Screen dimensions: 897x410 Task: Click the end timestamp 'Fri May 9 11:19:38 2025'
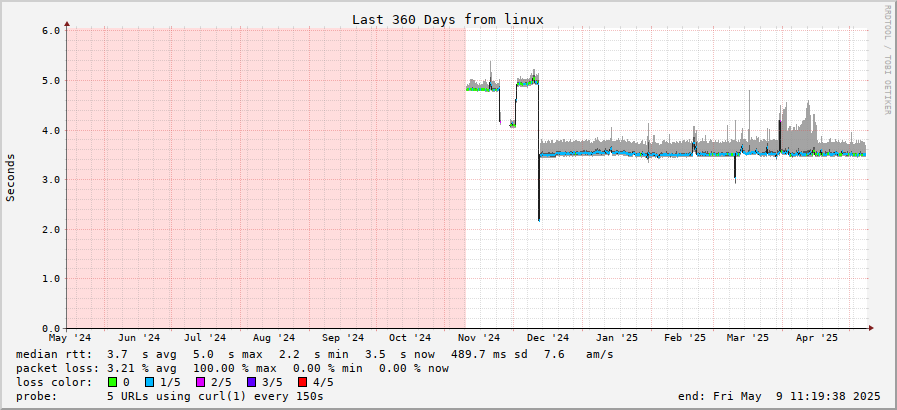click(797, 396)
